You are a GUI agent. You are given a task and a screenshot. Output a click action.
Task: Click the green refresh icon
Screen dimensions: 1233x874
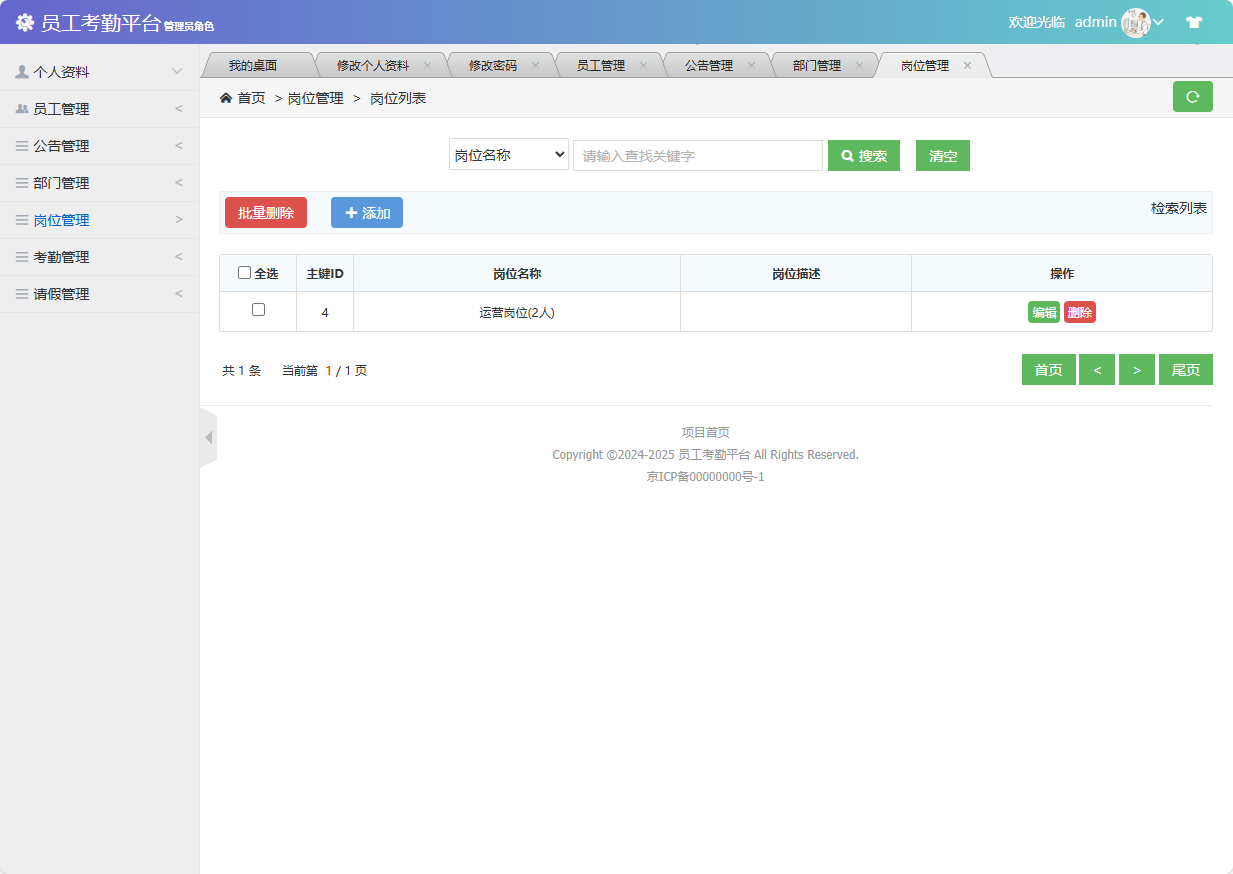pos(1192,96)
